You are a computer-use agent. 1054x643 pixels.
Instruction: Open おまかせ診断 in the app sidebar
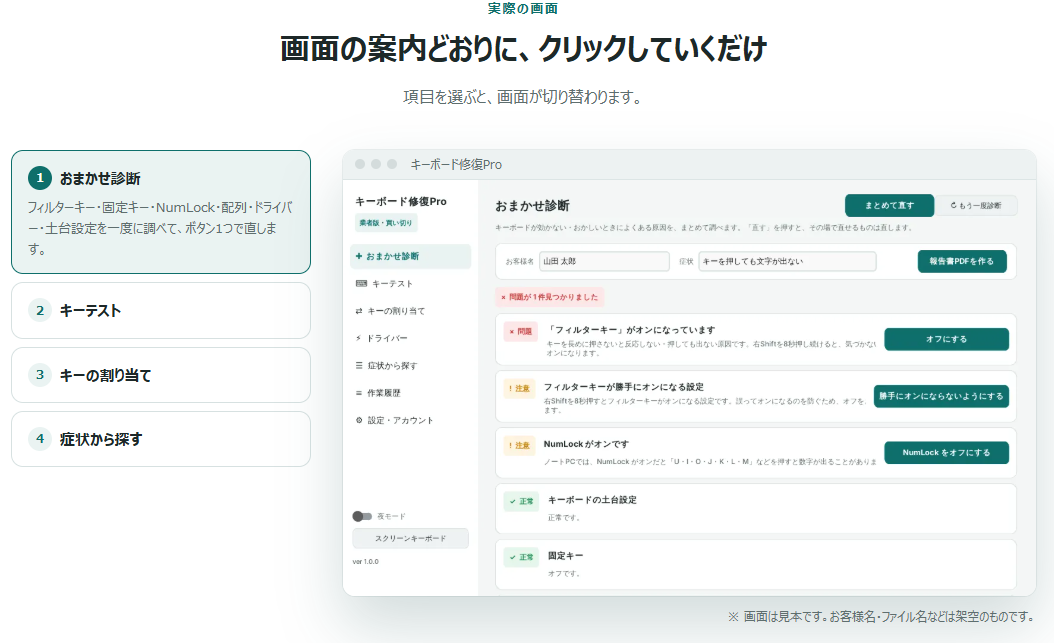(x=411, y=256)
